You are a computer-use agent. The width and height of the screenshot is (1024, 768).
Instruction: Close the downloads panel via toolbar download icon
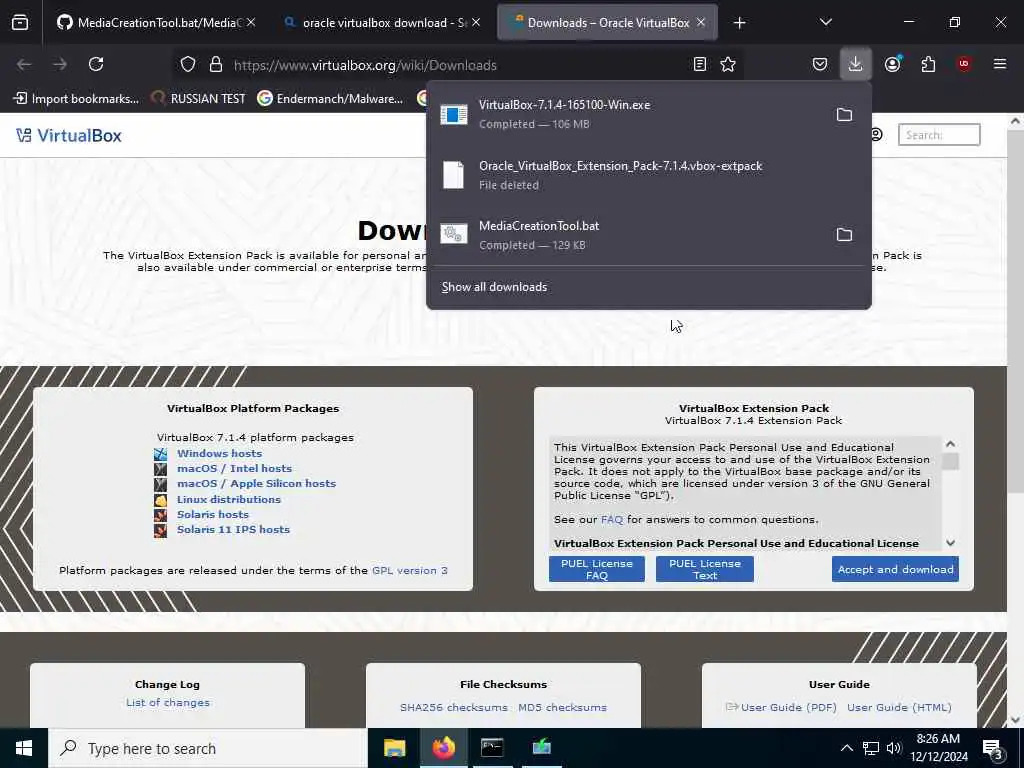(855, 64)
